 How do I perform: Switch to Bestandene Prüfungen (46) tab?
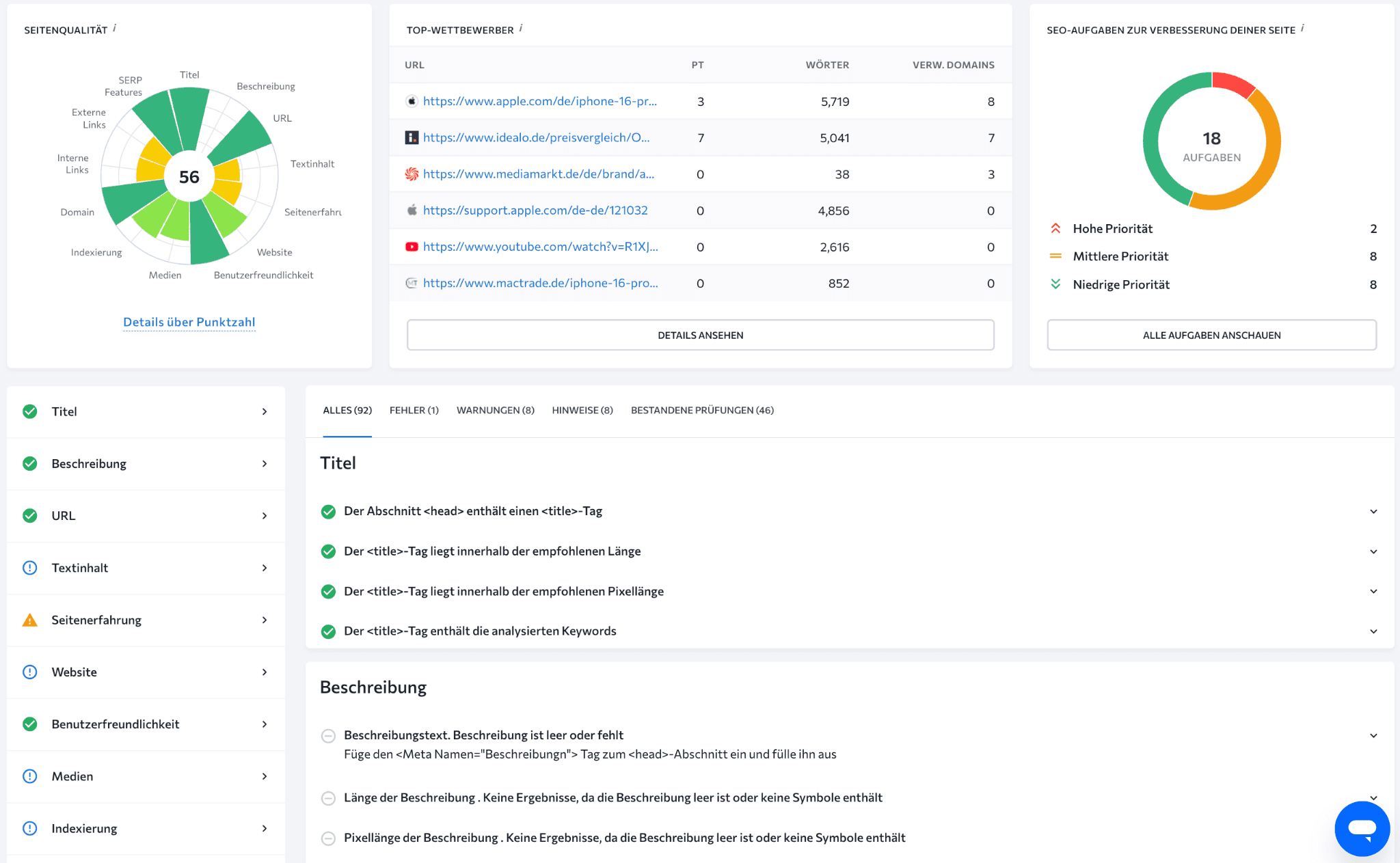[x=702, y=410]
